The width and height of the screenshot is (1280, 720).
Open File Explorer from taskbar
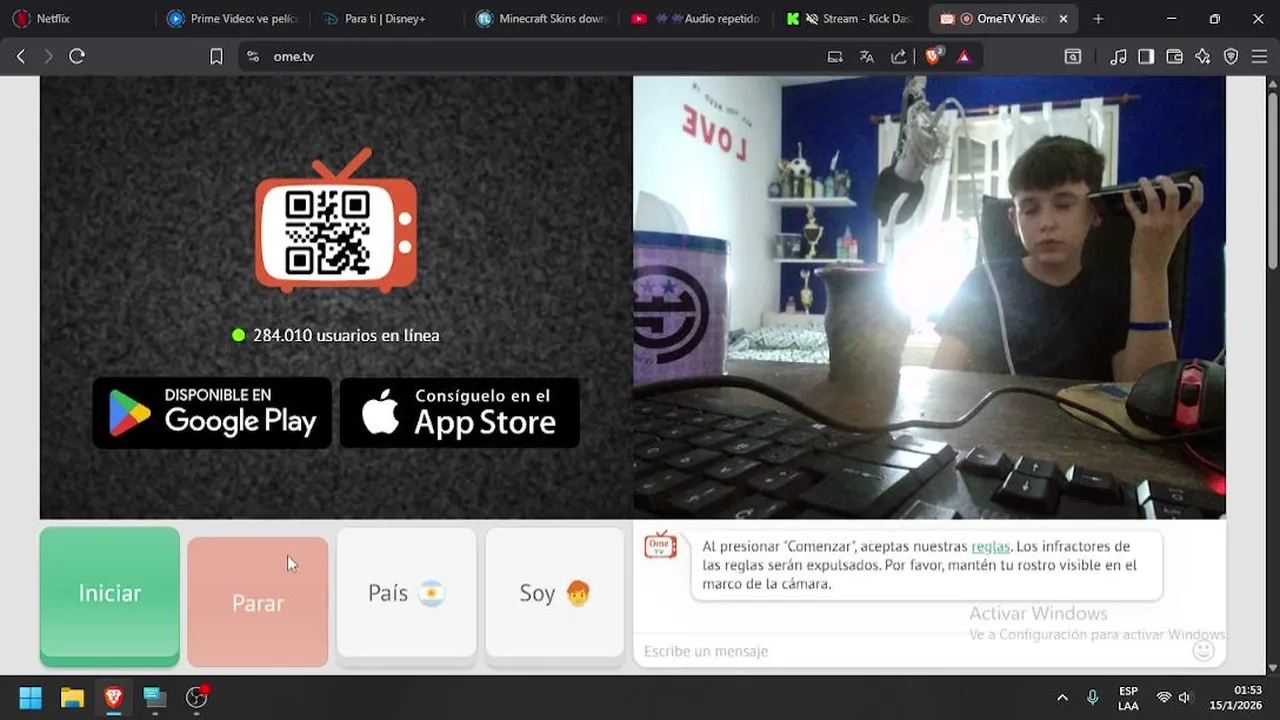[x=72, y=697]
